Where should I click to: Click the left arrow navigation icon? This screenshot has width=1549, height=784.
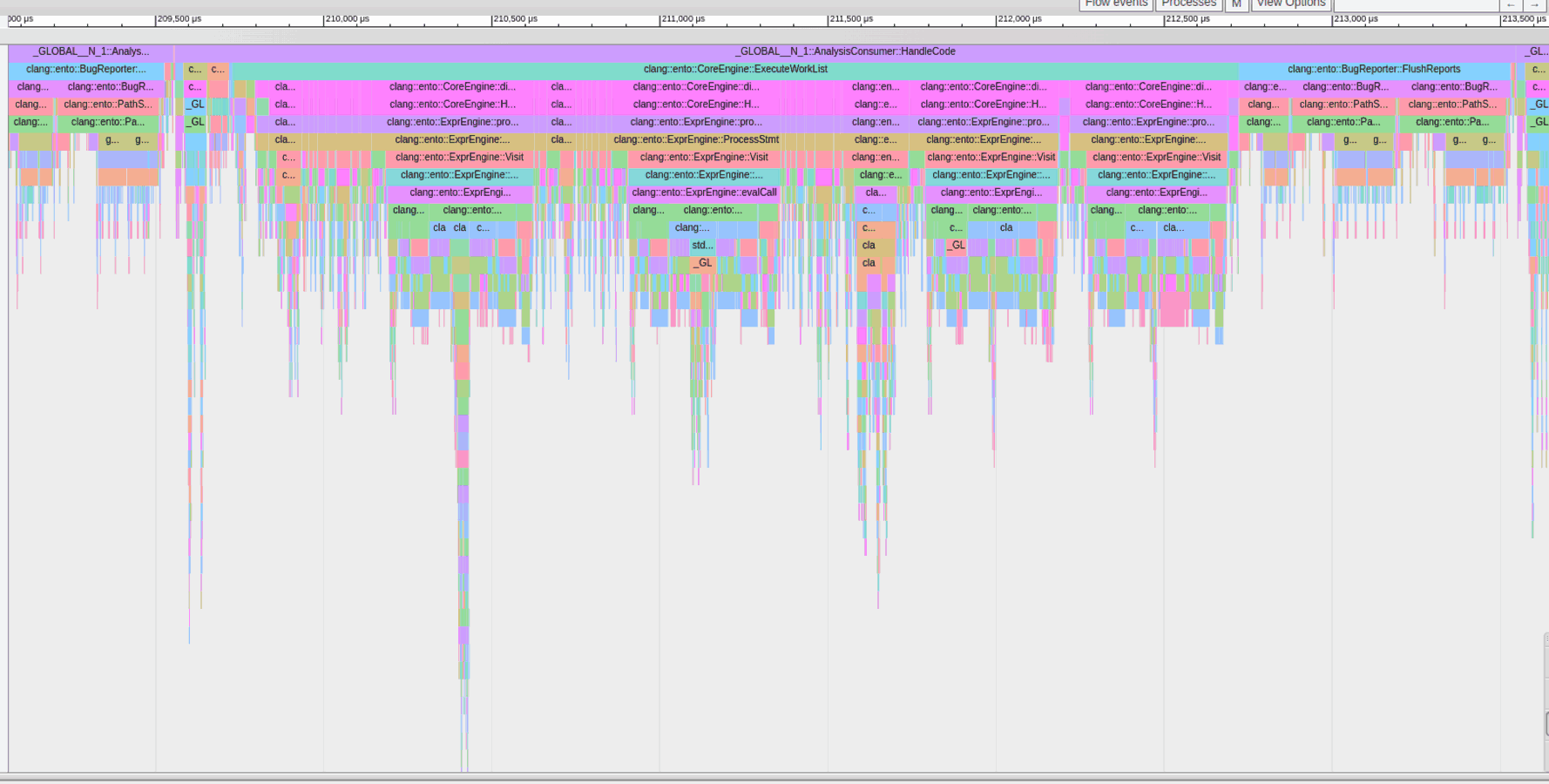(1511, 6)
